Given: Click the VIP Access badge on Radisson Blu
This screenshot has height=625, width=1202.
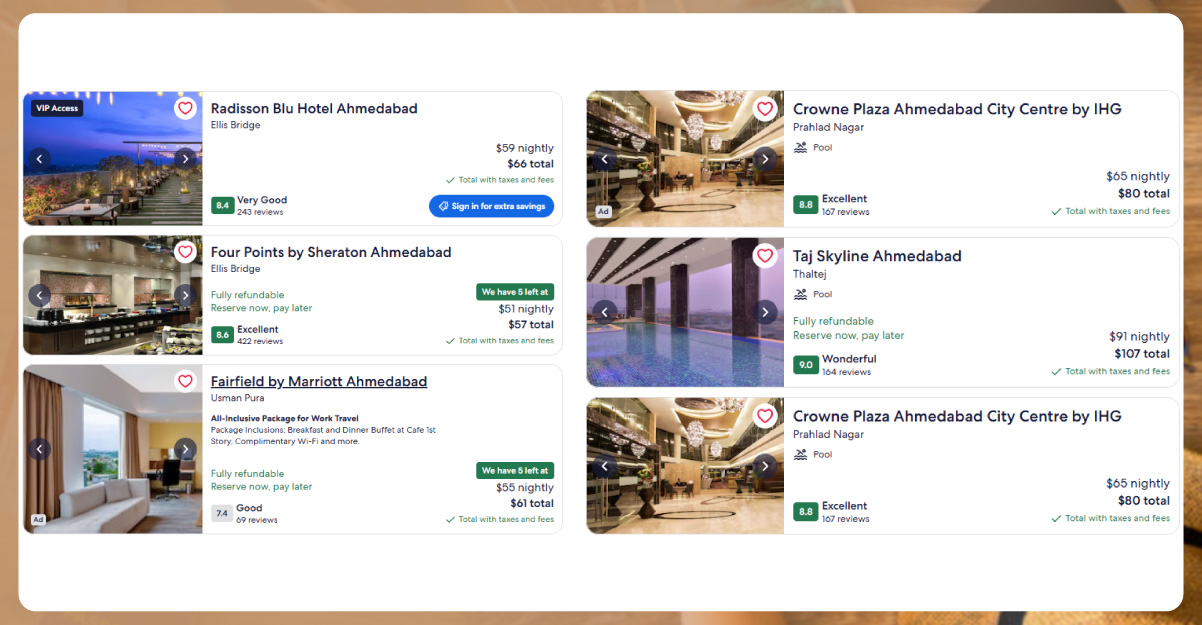Looking at the screenshot, I should (x=55, y=108).
